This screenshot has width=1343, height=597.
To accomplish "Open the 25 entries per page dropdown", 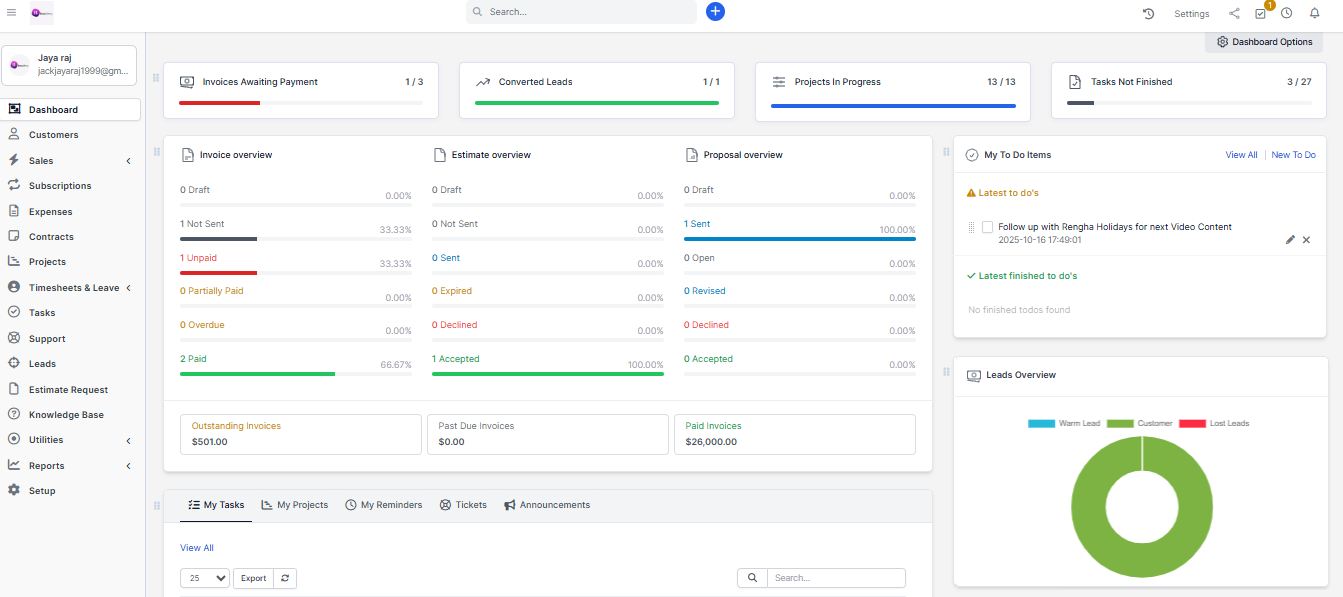I will coord(205,578).
